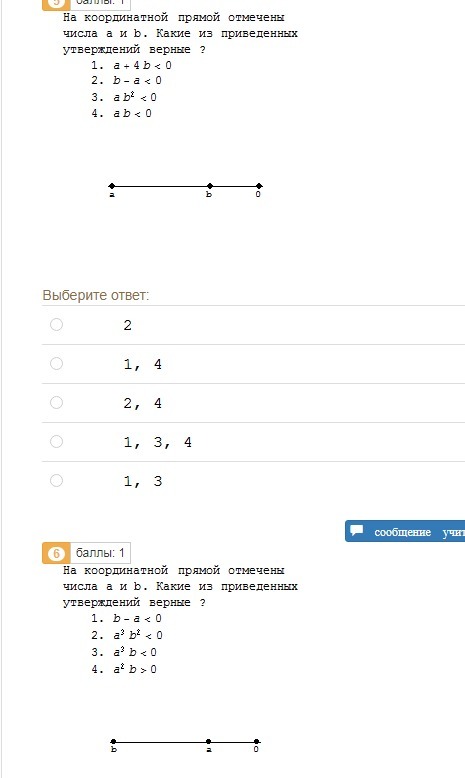The image size is (465, 778).
Task: Click statement a + 4b < 0 in question 5
Action: click(x=142, y=65)
